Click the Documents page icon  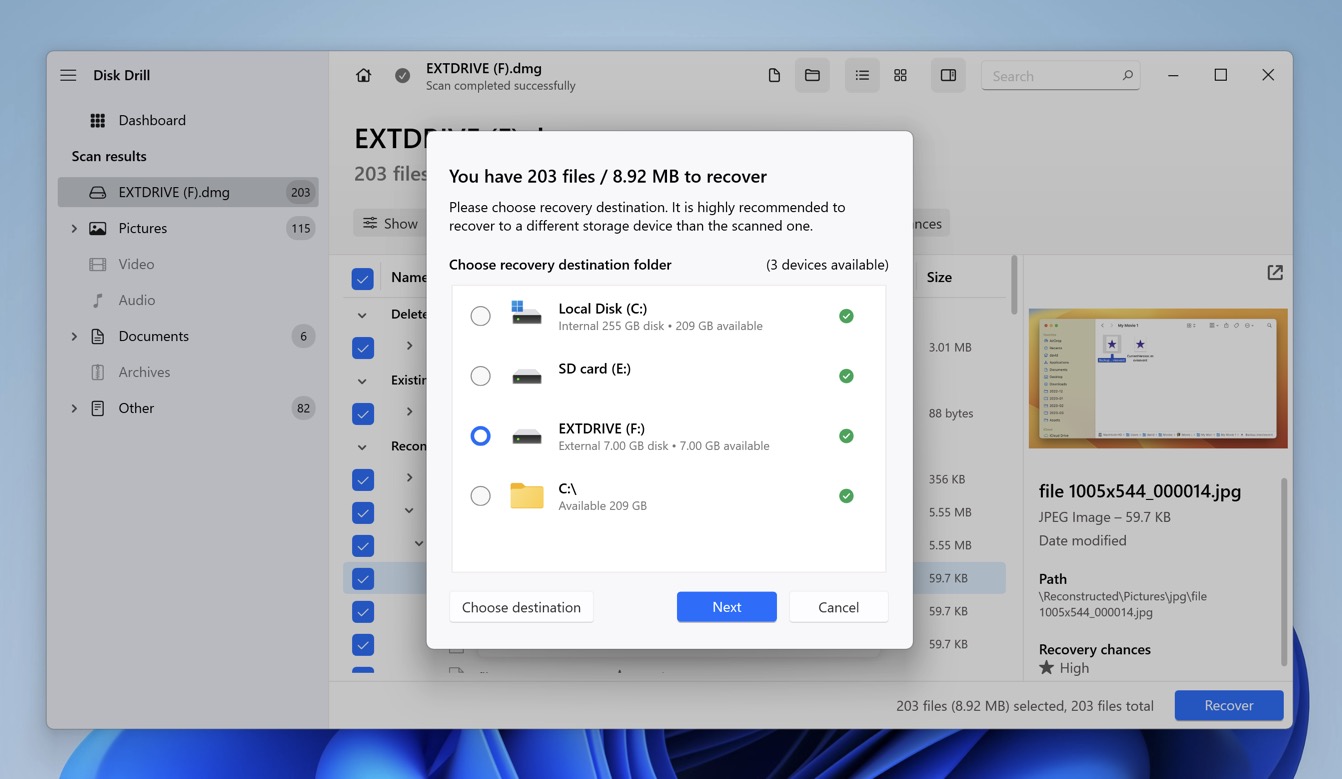point(97,336)
